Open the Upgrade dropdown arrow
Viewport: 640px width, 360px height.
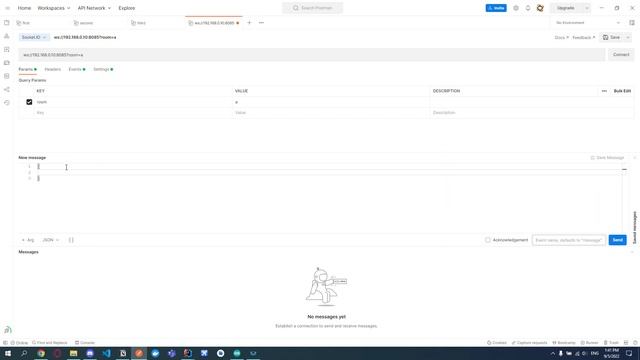point(587,8)
